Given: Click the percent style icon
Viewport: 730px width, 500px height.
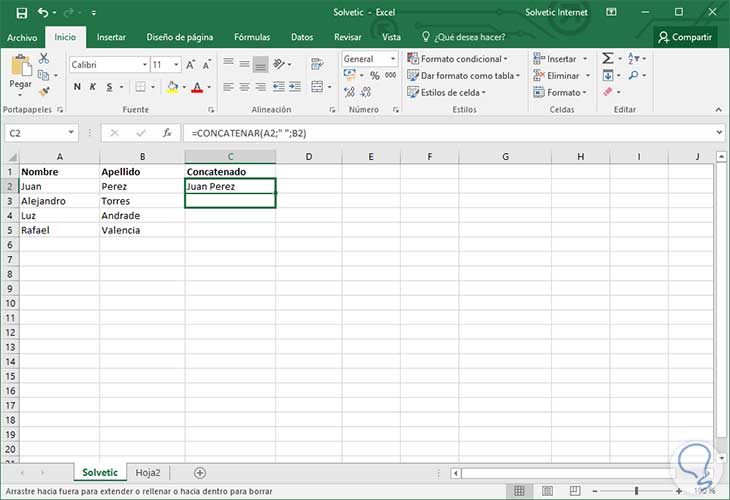Looking at the screenshot, I should coord(375,75).
